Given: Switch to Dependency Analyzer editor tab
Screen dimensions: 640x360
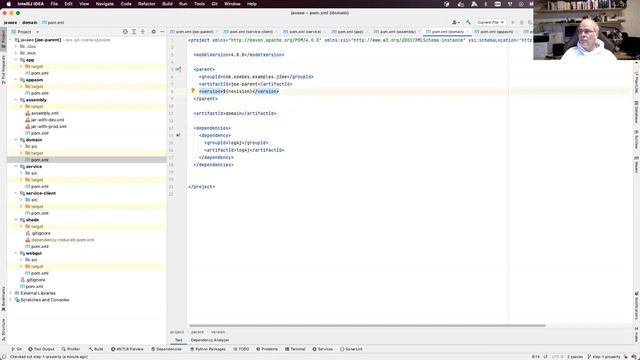Looking at the screenshot, I should point(210,340).
